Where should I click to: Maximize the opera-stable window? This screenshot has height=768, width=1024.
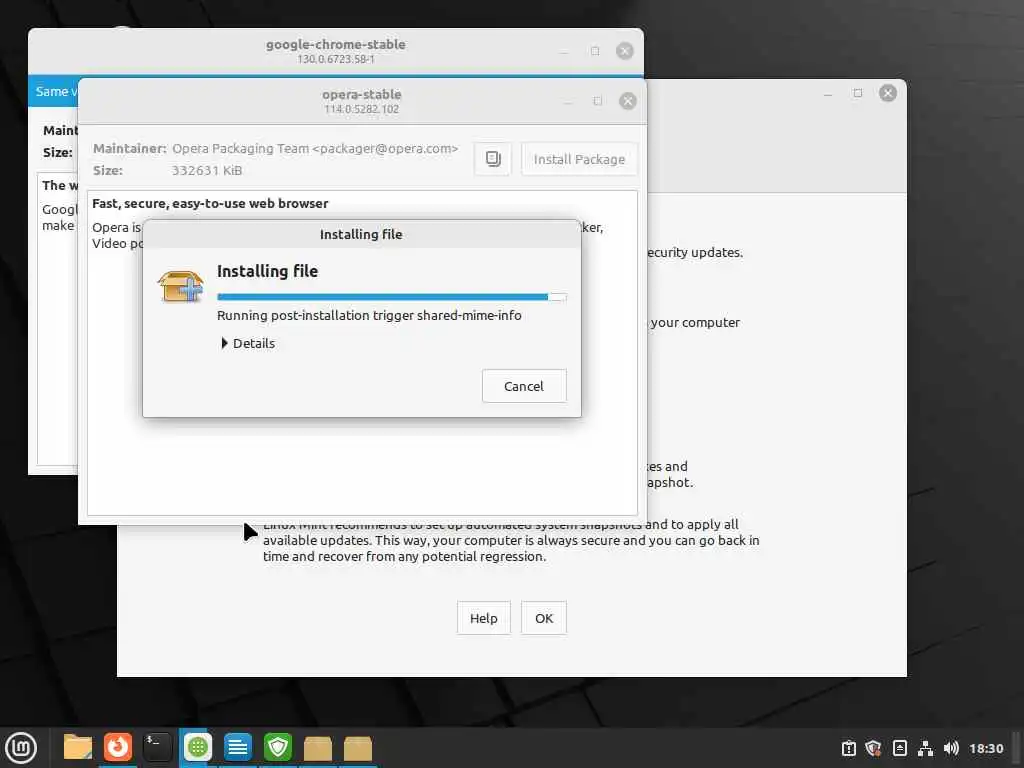pyautogui.click(x=598, y=101)
